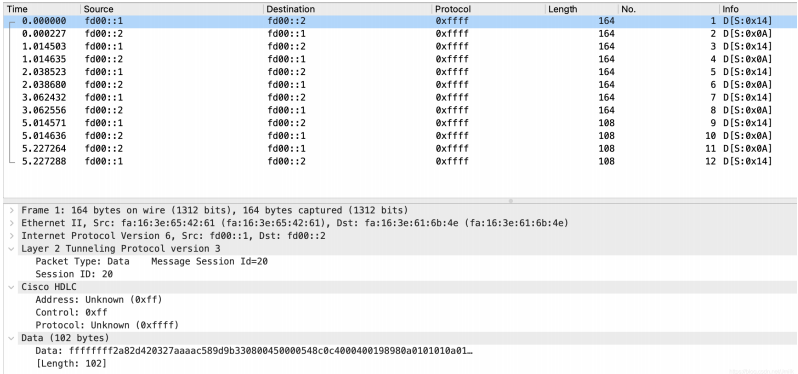Sort packets by Time column header
The image size is (798, 374).
[42, 9]
